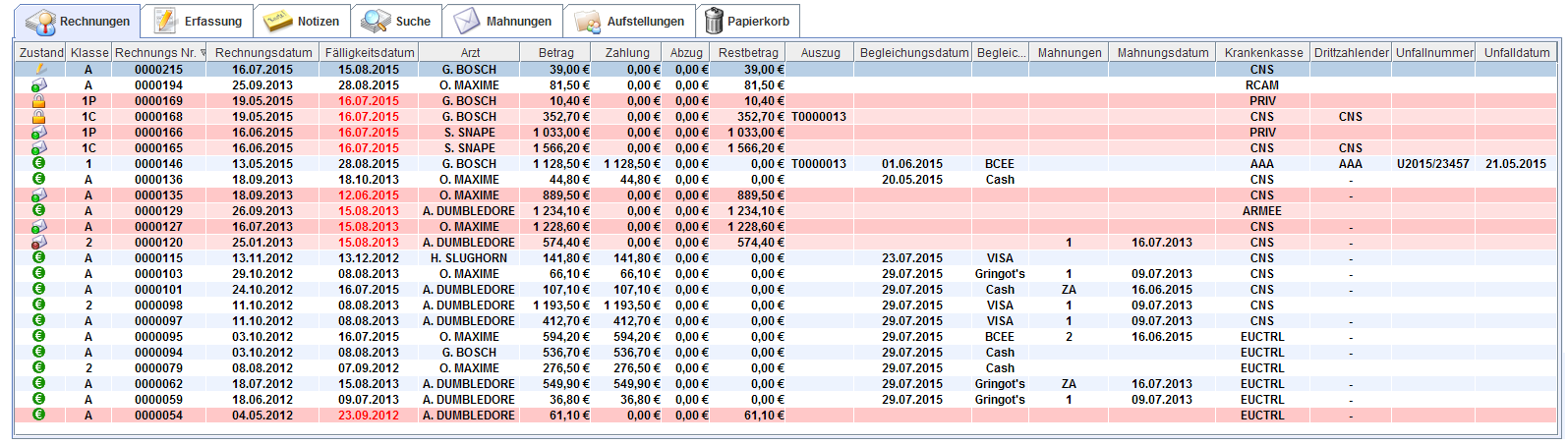Click the pencil status icon of invoice 0000215
This screenshot has width=1568, height=445.
(x=39, y=70)
